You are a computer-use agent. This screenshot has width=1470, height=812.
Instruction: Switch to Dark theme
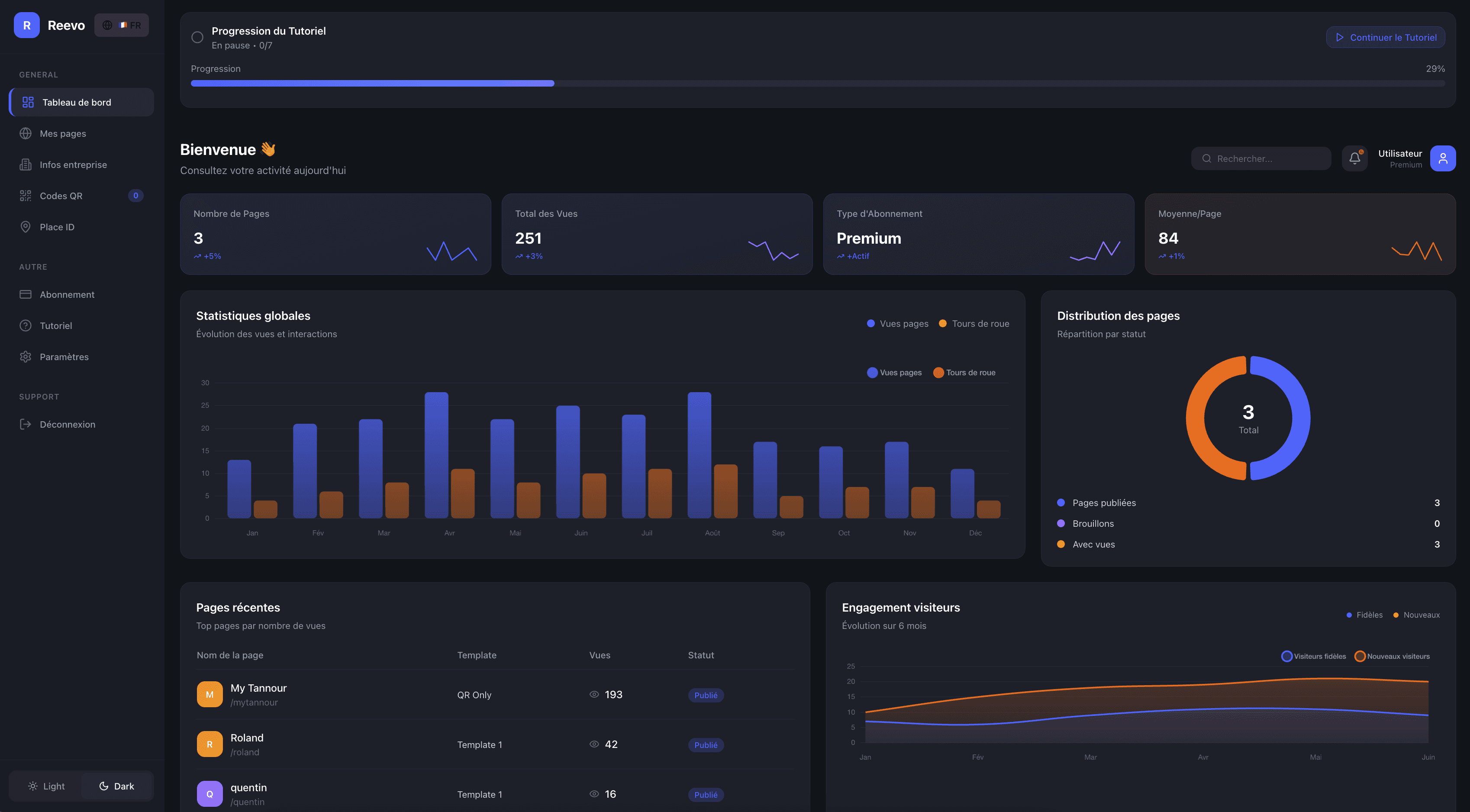pos(117,786)
